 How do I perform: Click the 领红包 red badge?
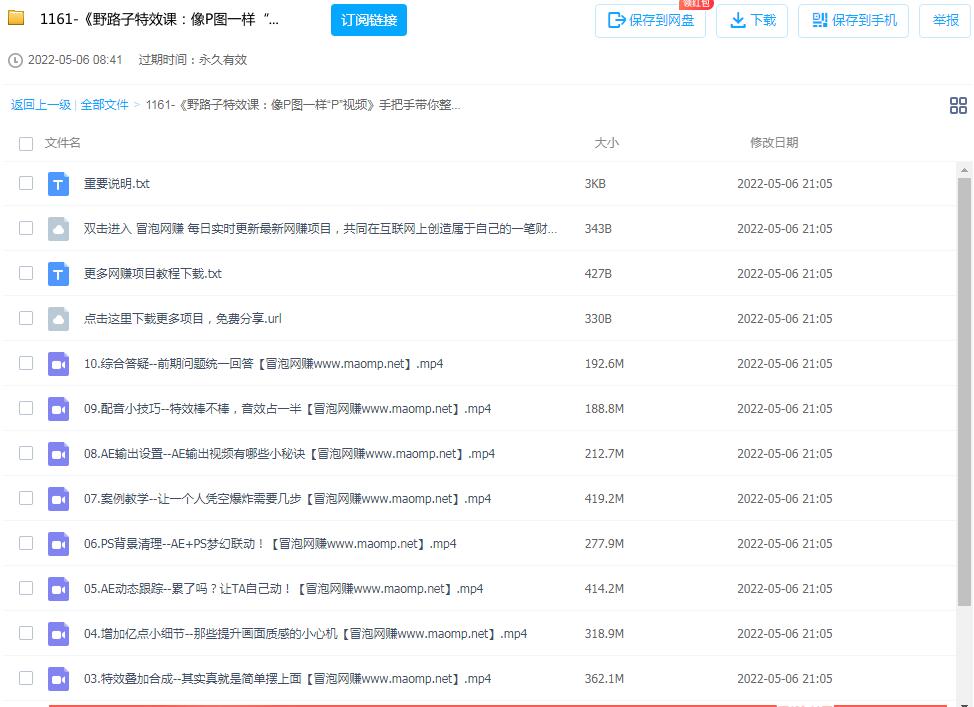[x=696, y=4]
